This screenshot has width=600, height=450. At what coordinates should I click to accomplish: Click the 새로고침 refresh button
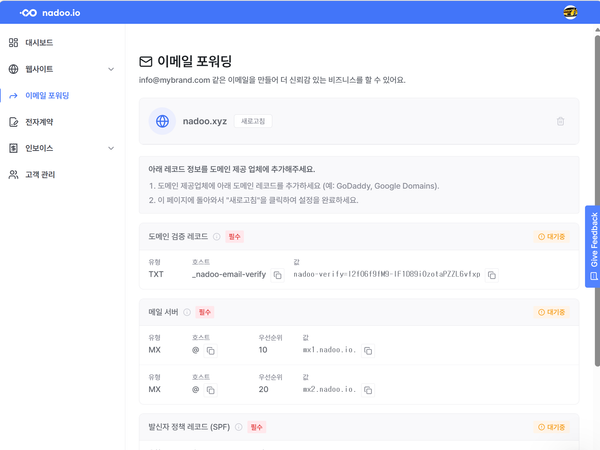(253, 121)
